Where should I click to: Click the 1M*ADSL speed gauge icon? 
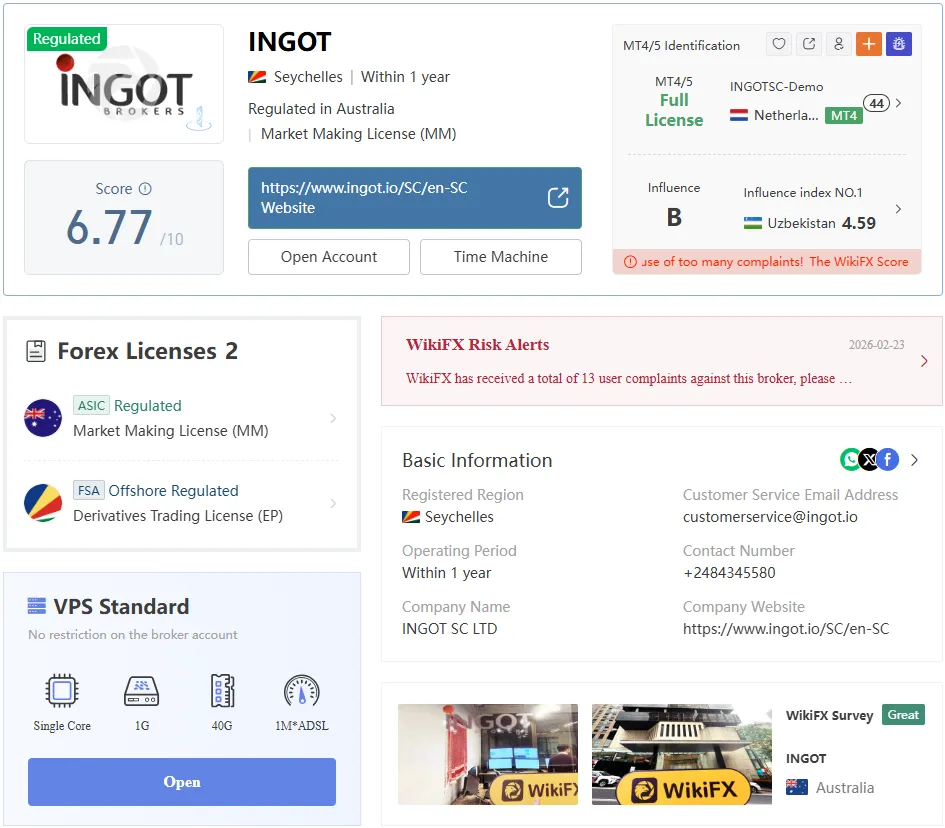pyautogui.click(x=302, y=691)
